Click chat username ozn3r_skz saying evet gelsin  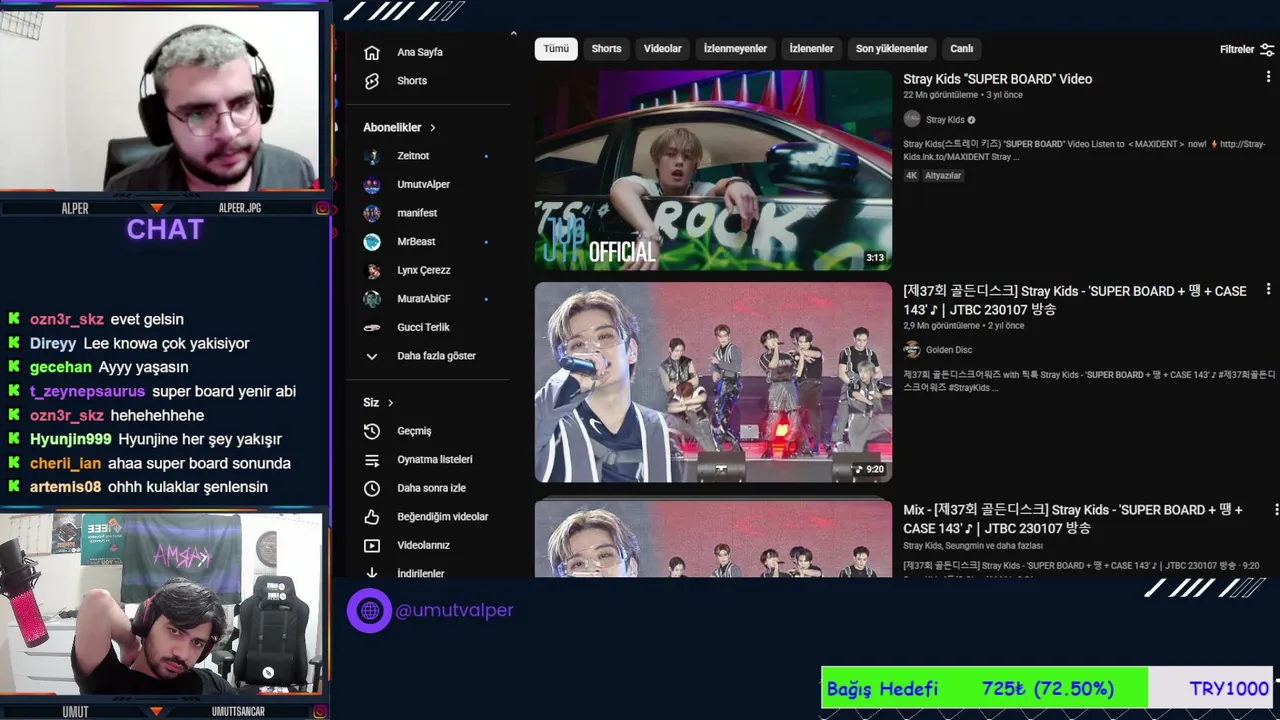click(x=67, y=319)
